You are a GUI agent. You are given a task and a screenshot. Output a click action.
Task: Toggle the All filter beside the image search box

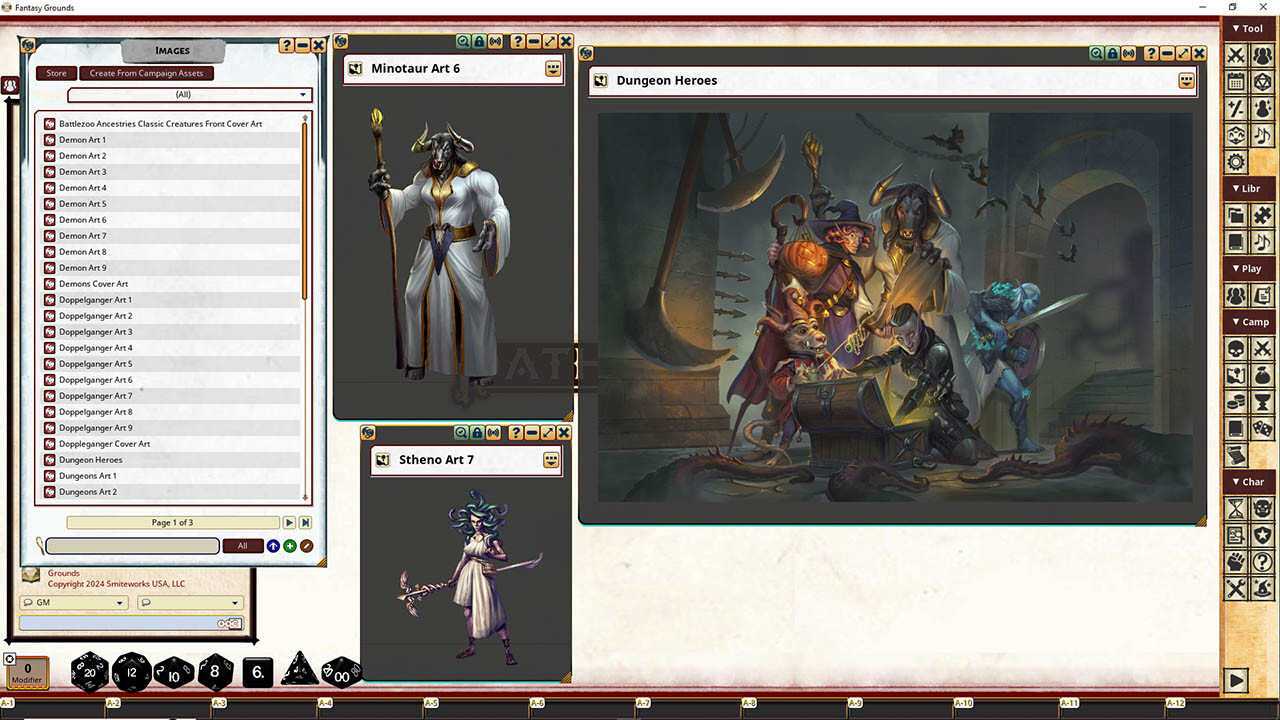point(242,546)
